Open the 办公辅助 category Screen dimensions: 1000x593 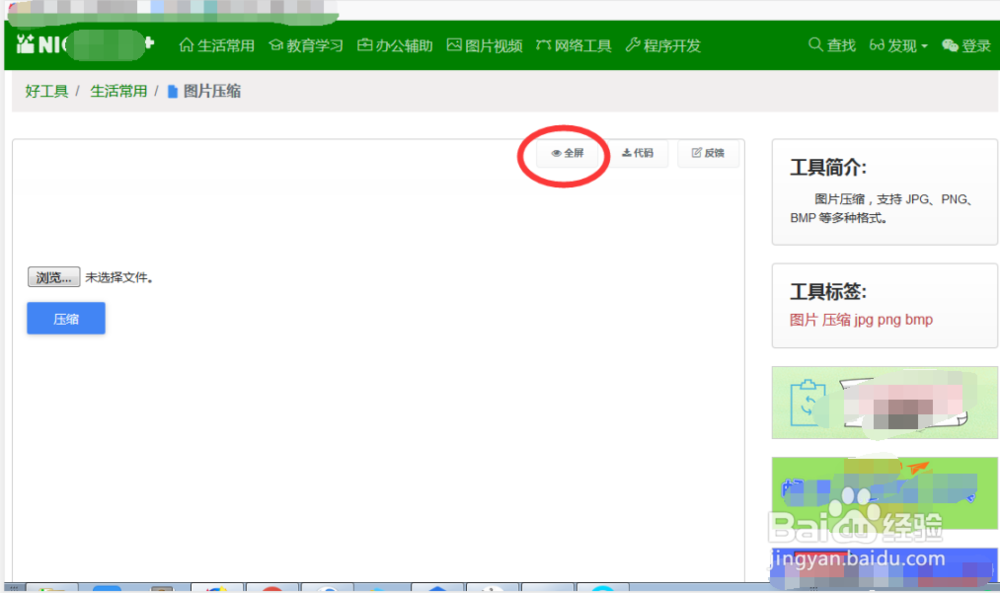[394, 44]
